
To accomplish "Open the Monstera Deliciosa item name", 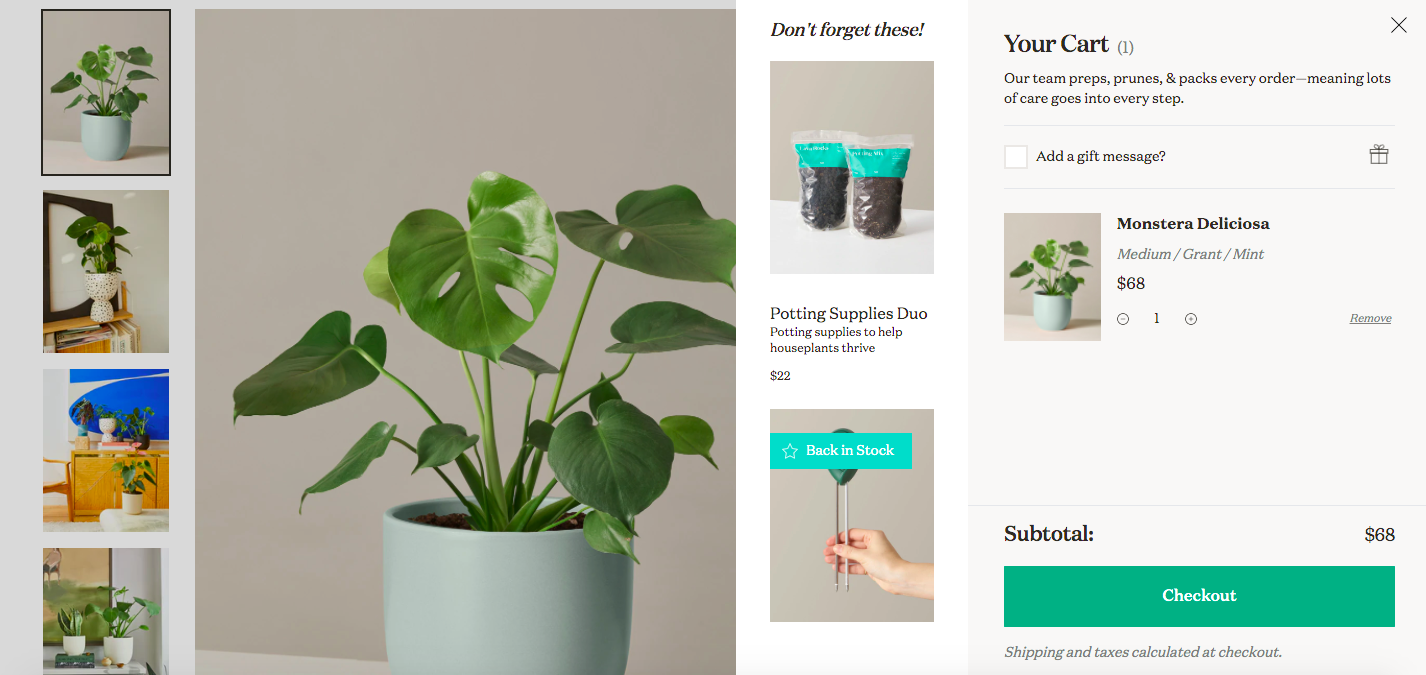I will click(x=1193, y=224).
